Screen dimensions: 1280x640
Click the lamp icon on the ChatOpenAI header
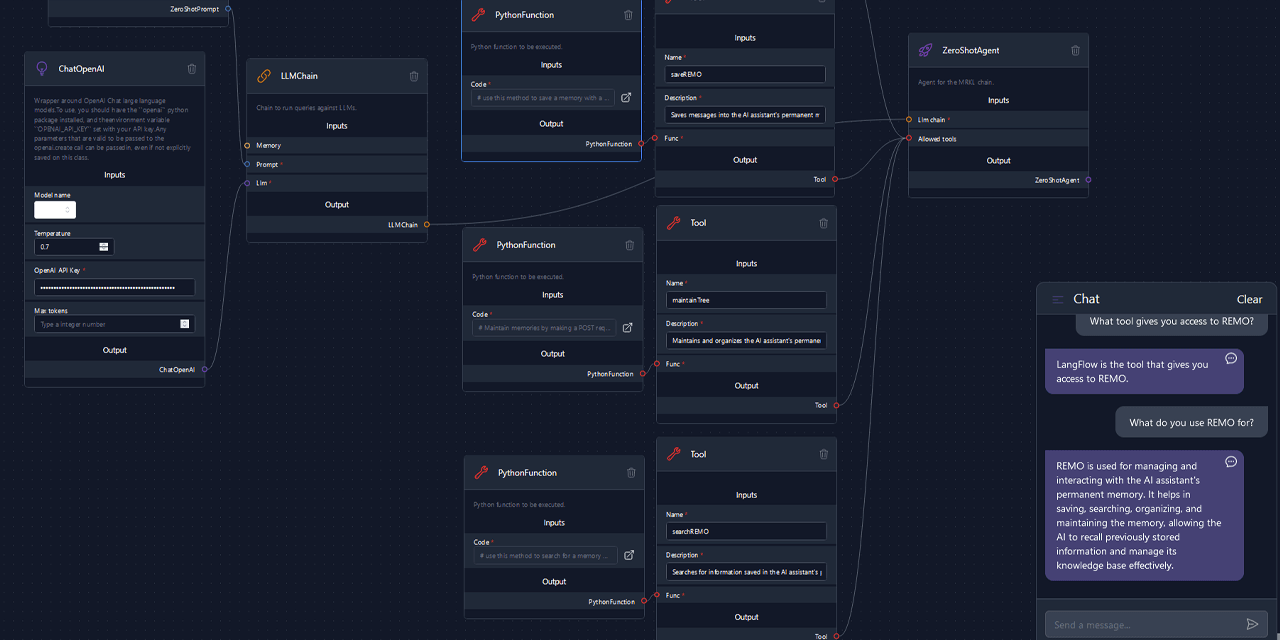(x=40, y=68)
